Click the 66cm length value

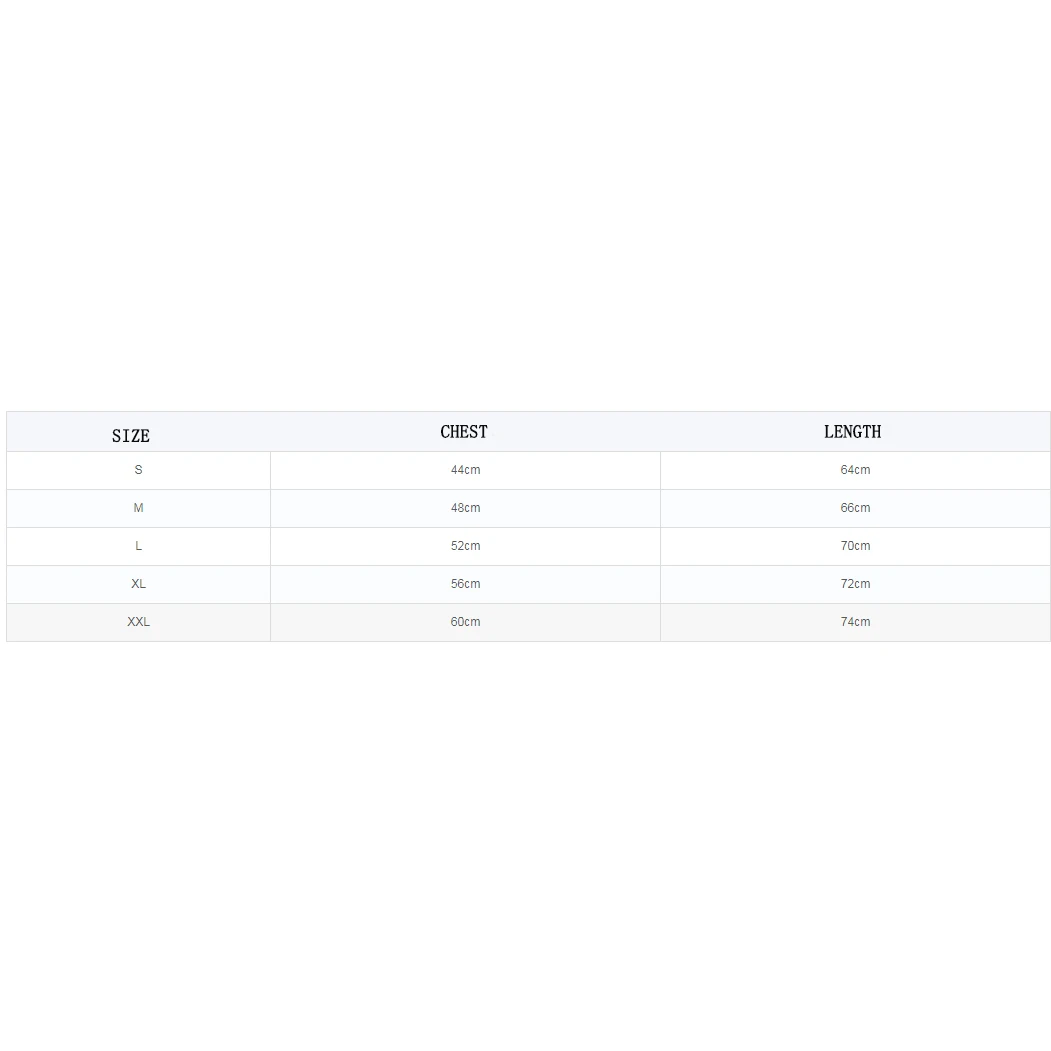point(855,508)
